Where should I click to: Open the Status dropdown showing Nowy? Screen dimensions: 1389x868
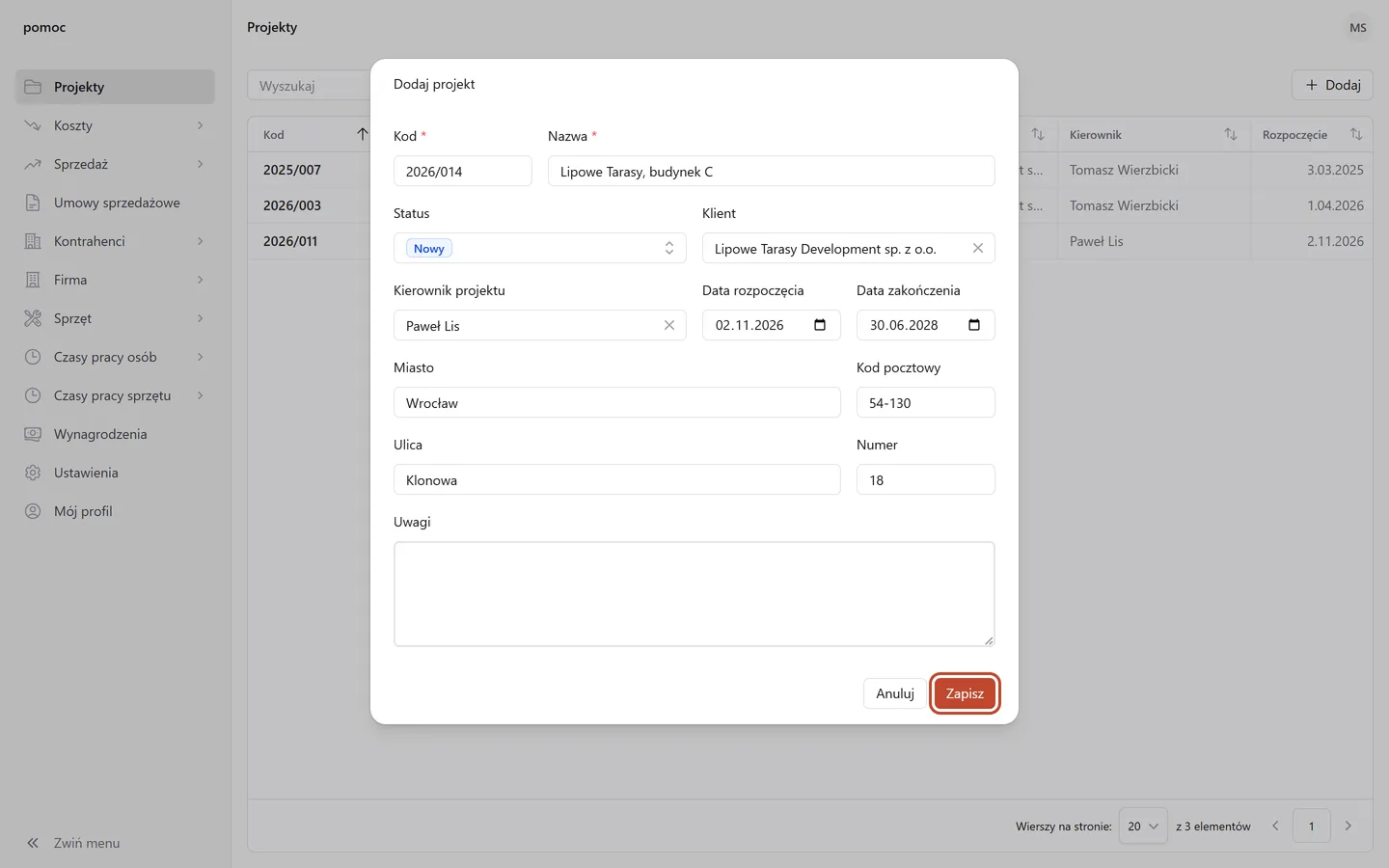click(x=540, y=248)
